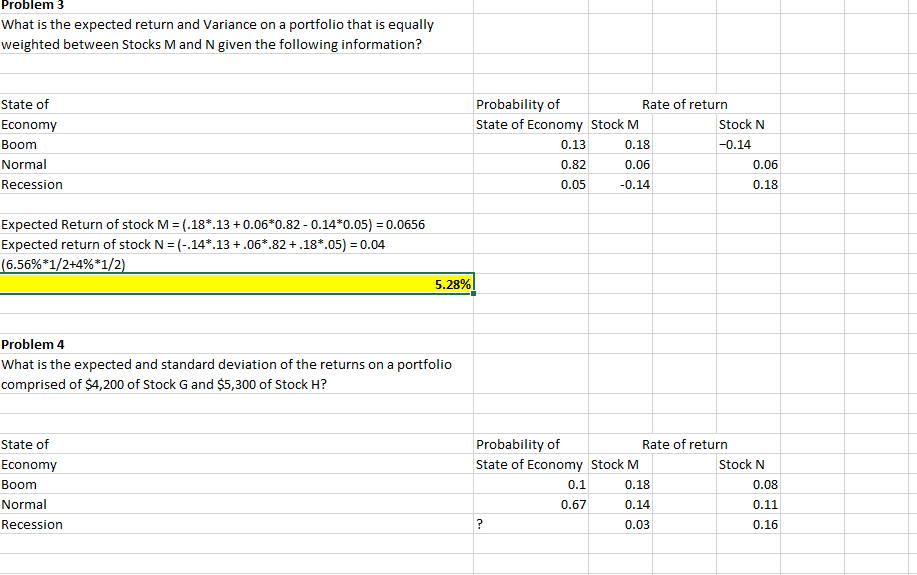Click Stock N Recession return 0.18 in Problem 3

(765, 184)
